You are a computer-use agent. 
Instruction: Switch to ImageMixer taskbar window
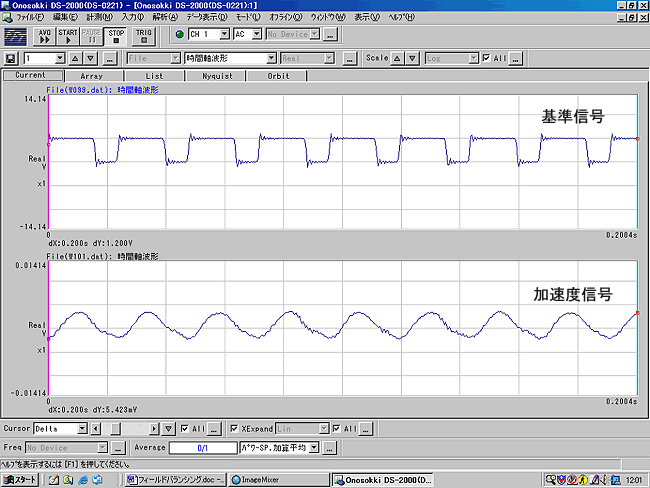278,480
